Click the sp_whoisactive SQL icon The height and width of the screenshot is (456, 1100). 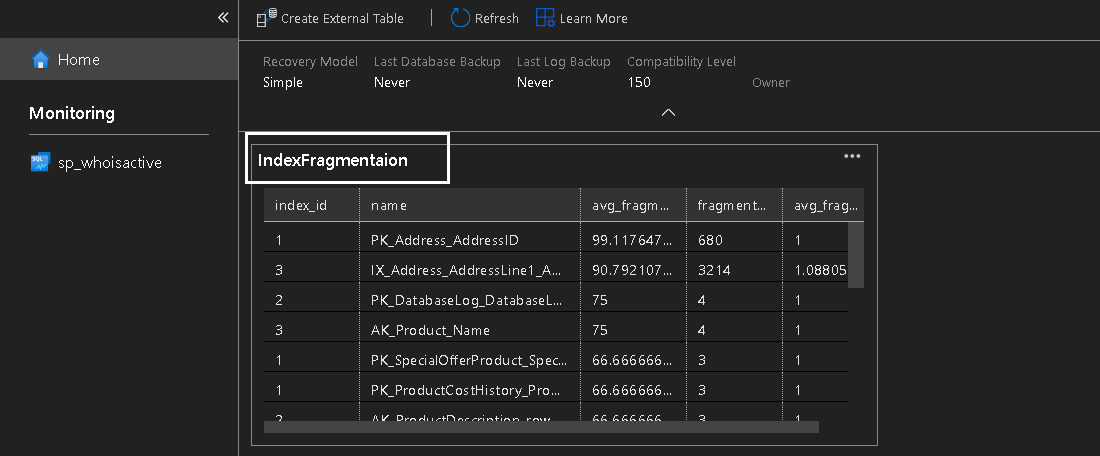click(40, 163)
